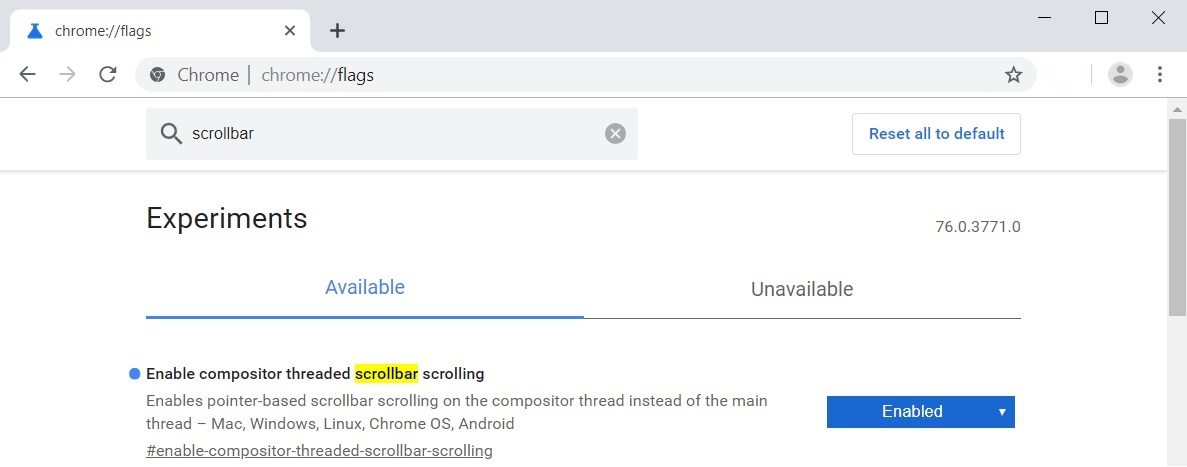Image resolution: width=1187 pixels, height=467 pixels.
Task: Open the Enabled dropdown for compositor scrollbar
Action: 920,411
